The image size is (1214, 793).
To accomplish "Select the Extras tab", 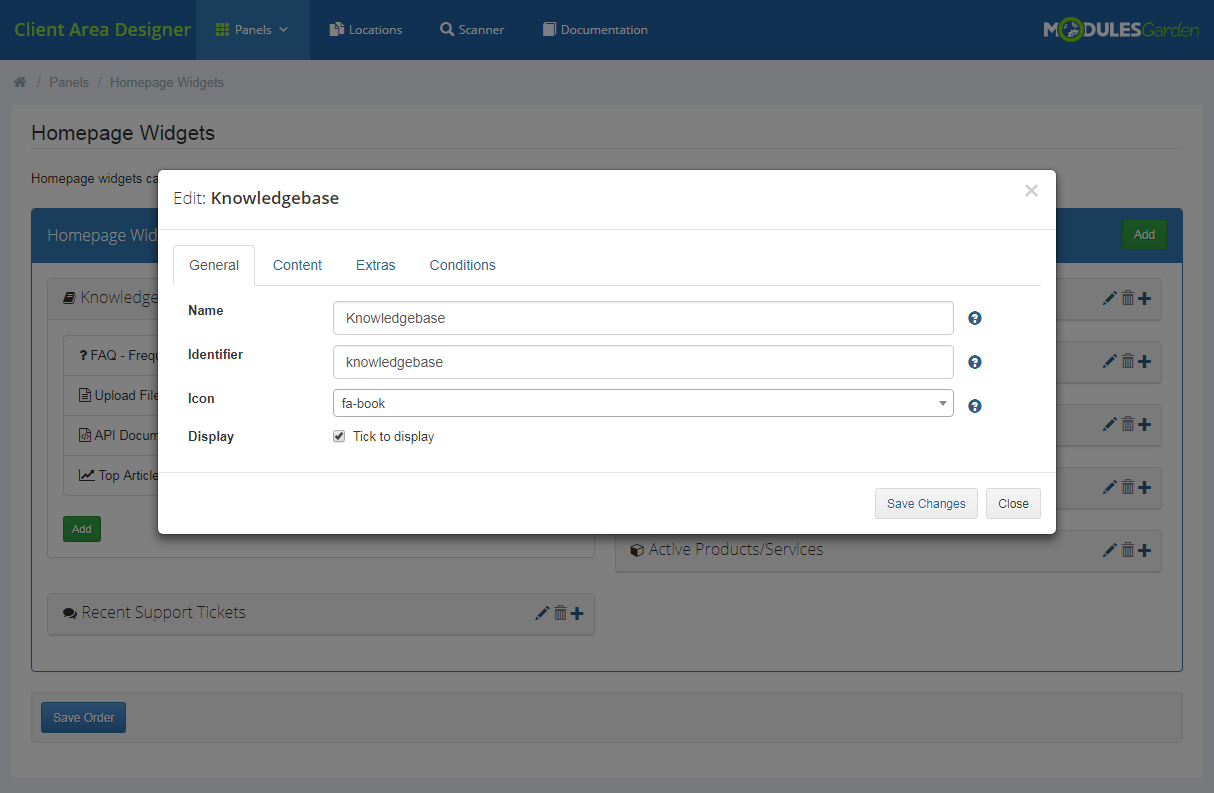I will [x=375, y=265].
